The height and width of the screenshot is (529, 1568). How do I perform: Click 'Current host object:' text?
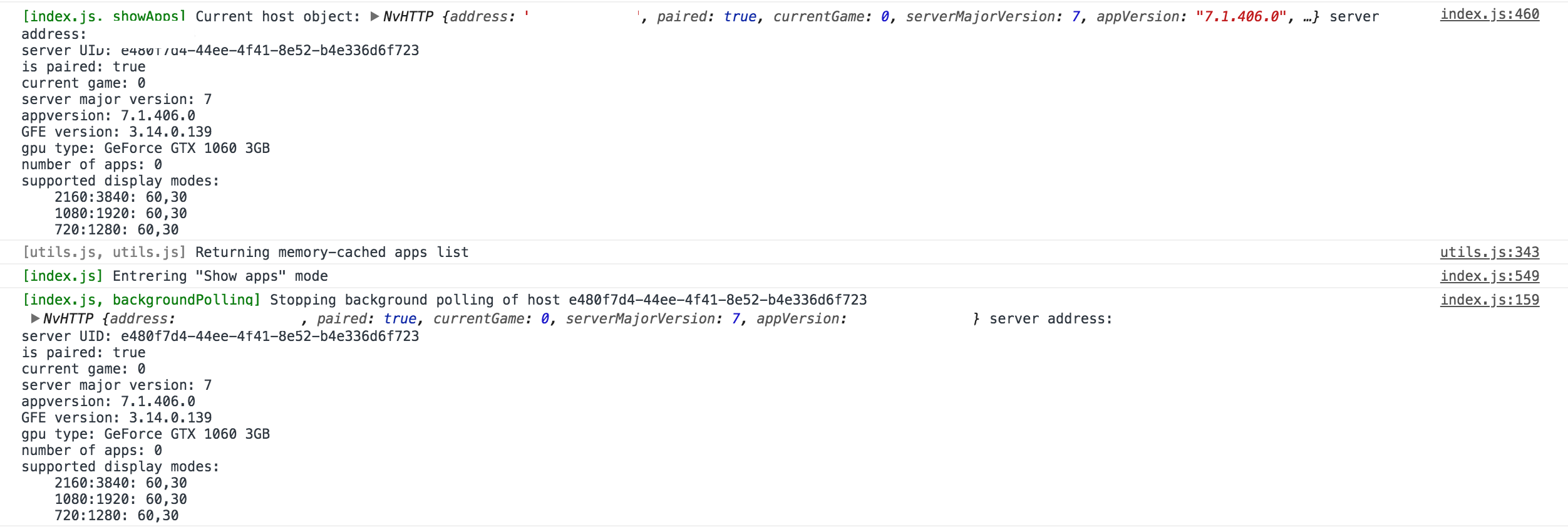pyautogui.click(x=278, y=16)
